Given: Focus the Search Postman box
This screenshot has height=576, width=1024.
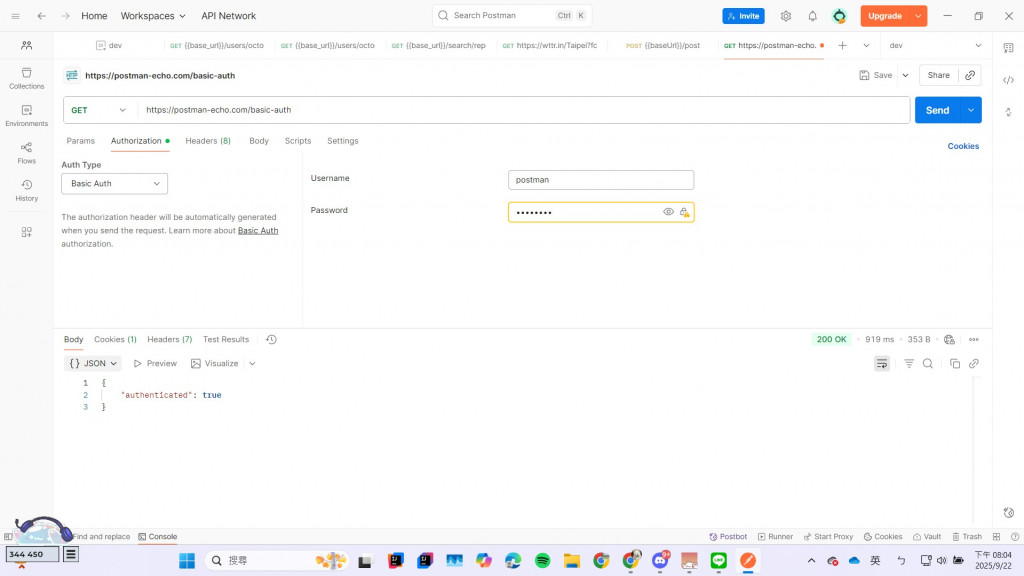Looking at the screenshot, I should (512, 15).
